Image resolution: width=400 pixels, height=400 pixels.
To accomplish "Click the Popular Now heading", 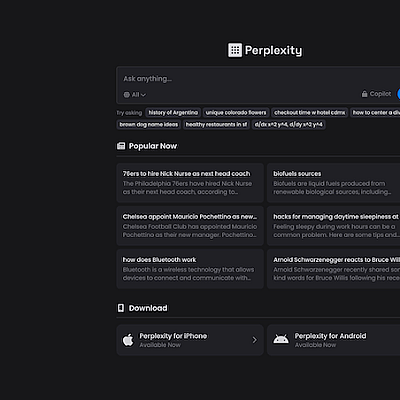I will coord(153,146).
